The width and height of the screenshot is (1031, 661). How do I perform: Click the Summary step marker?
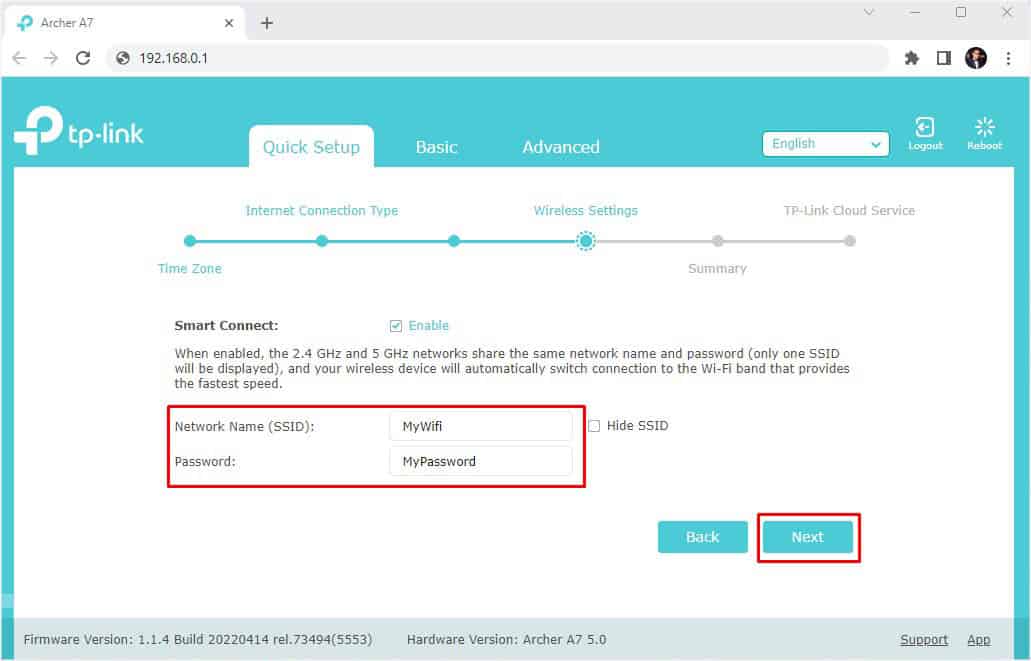tap(718, 241)
